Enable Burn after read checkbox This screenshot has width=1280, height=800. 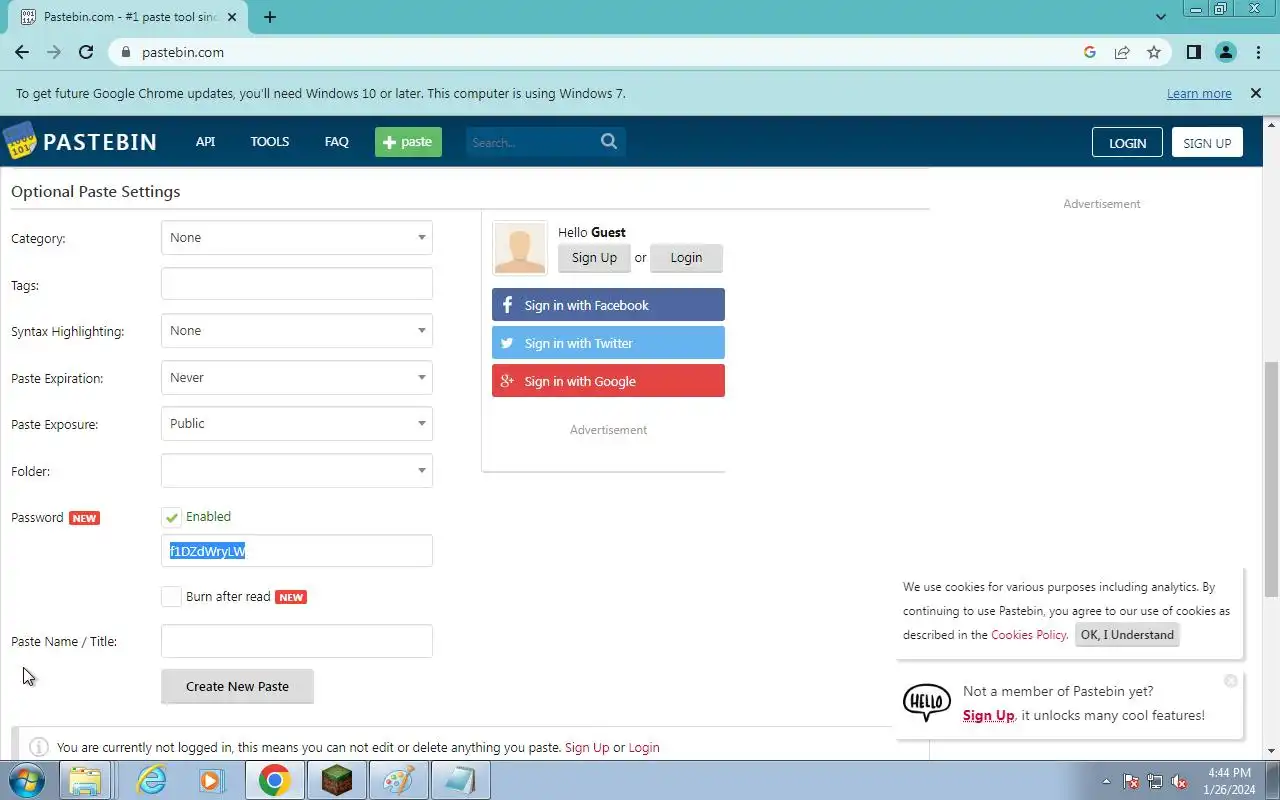172,596
